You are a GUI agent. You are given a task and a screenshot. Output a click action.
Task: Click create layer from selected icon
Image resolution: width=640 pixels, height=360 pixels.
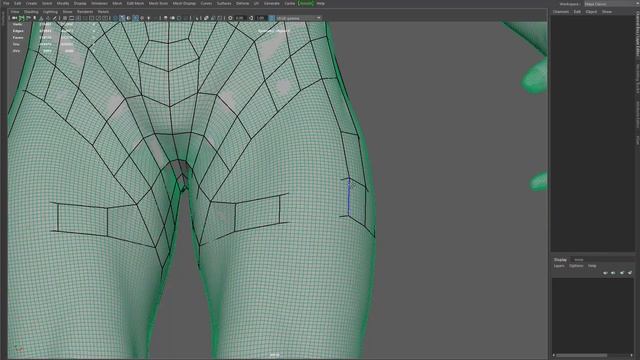pos(630,273)
